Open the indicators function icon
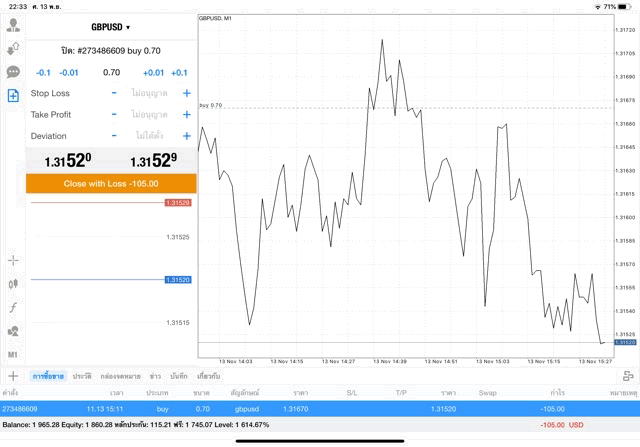 tap(13, 307)
